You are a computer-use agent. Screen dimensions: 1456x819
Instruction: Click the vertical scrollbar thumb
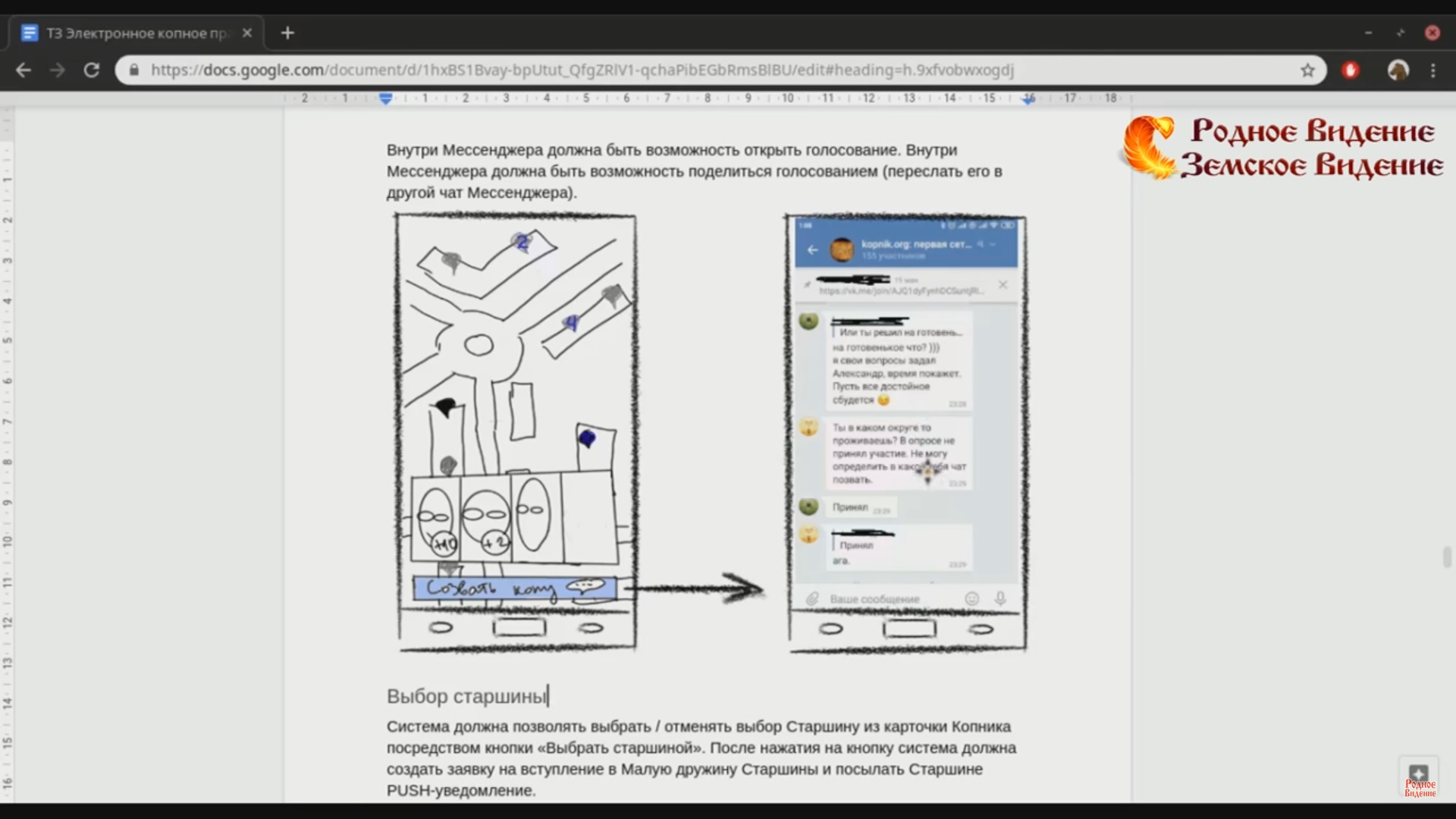pyautogui.click(x=1447, y=557)
